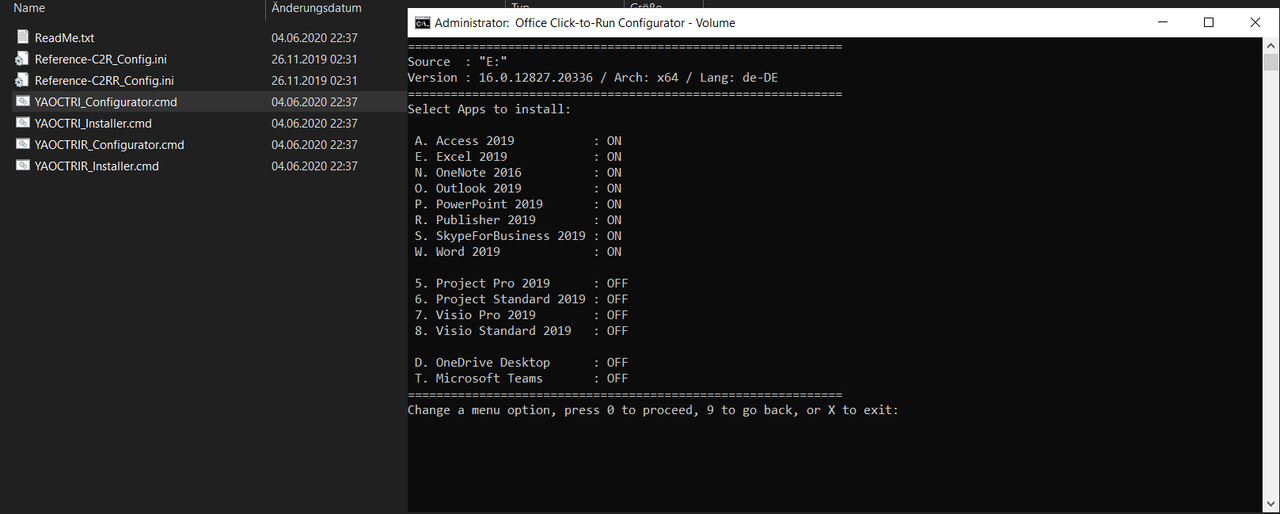Select the YAOCTRIR_Configurator.cmd file name
This screenshot has height=514, width=1280.
[109, 145]
